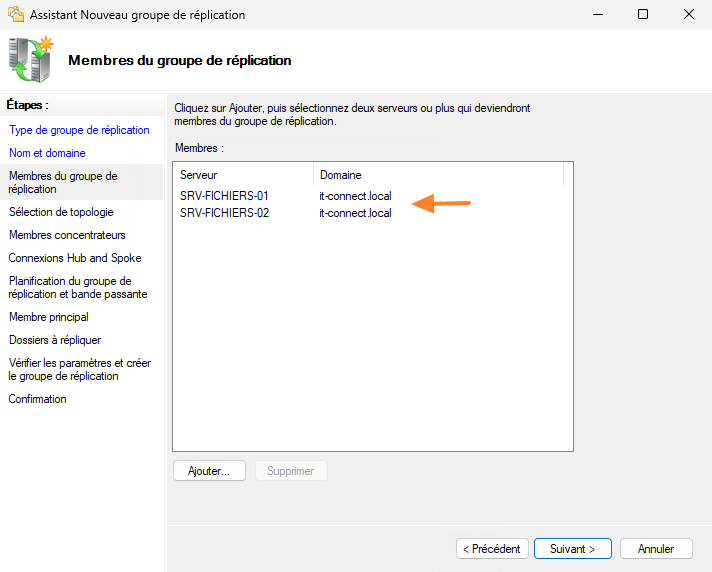Click Ajouter... to add a server
The width and height of the screenshot is (712, 572).
pyautogui.click(x=209, y=471)
